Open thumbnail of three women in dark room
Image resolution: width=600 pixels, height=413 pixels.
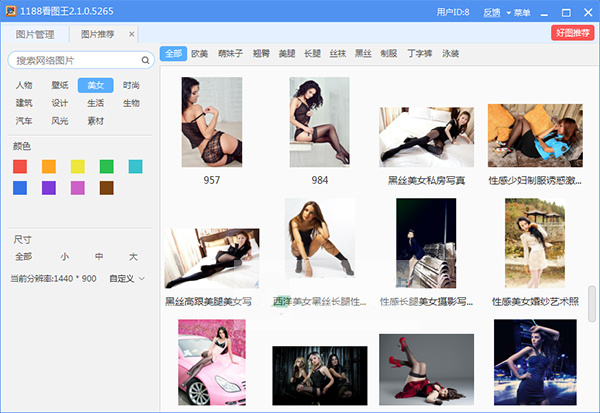[320, 375]
